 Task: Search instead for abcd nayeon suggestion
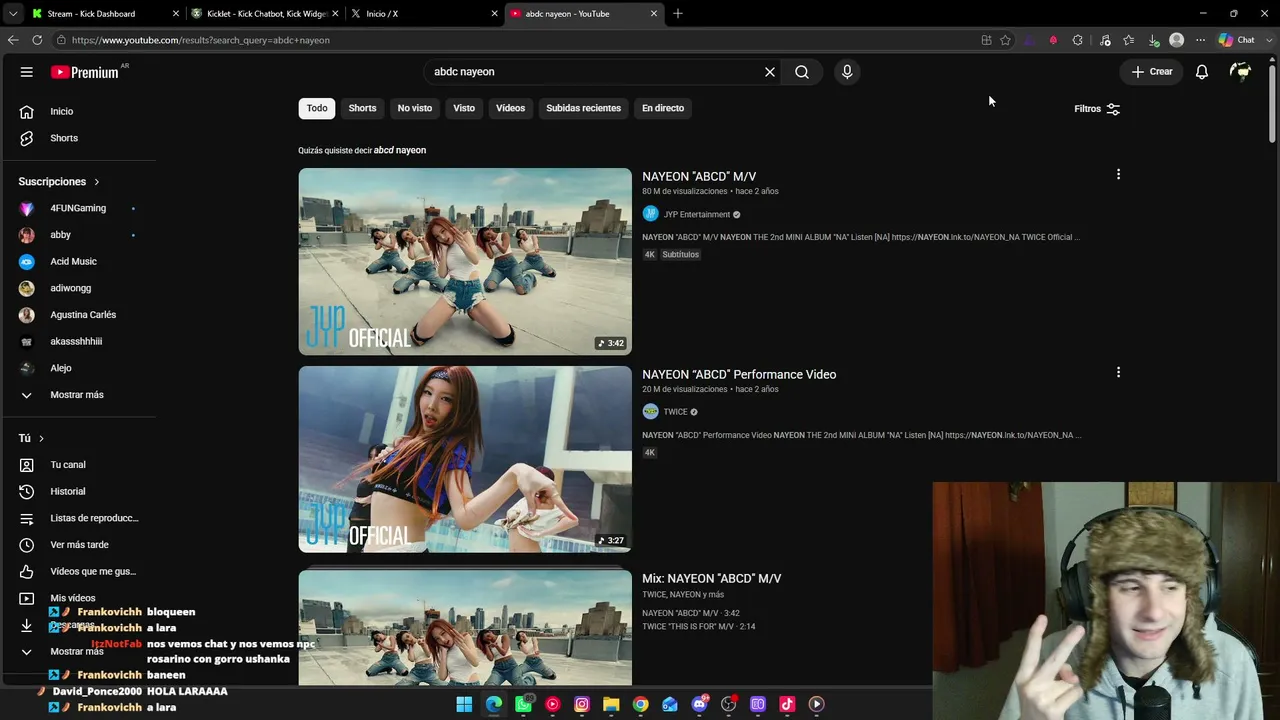point(400,150)
